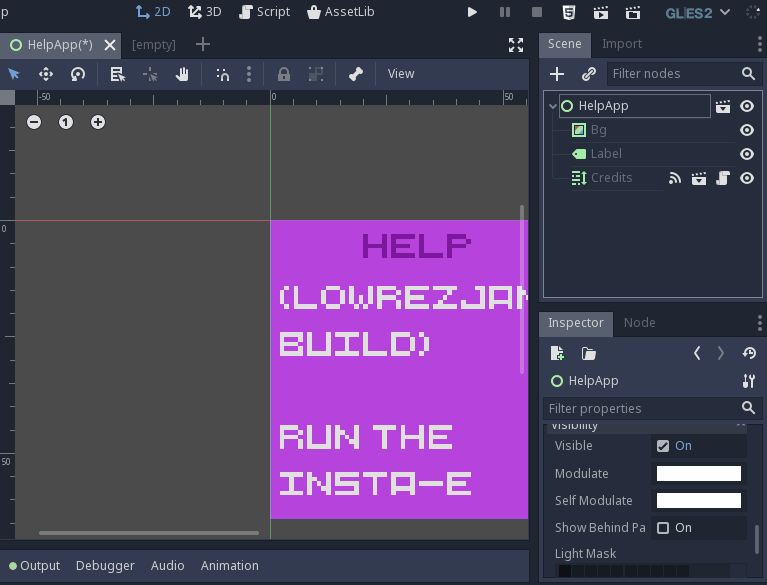
Task: Focus the Filter nodes field
Action: pyautogui.click(x=684, y=74)
